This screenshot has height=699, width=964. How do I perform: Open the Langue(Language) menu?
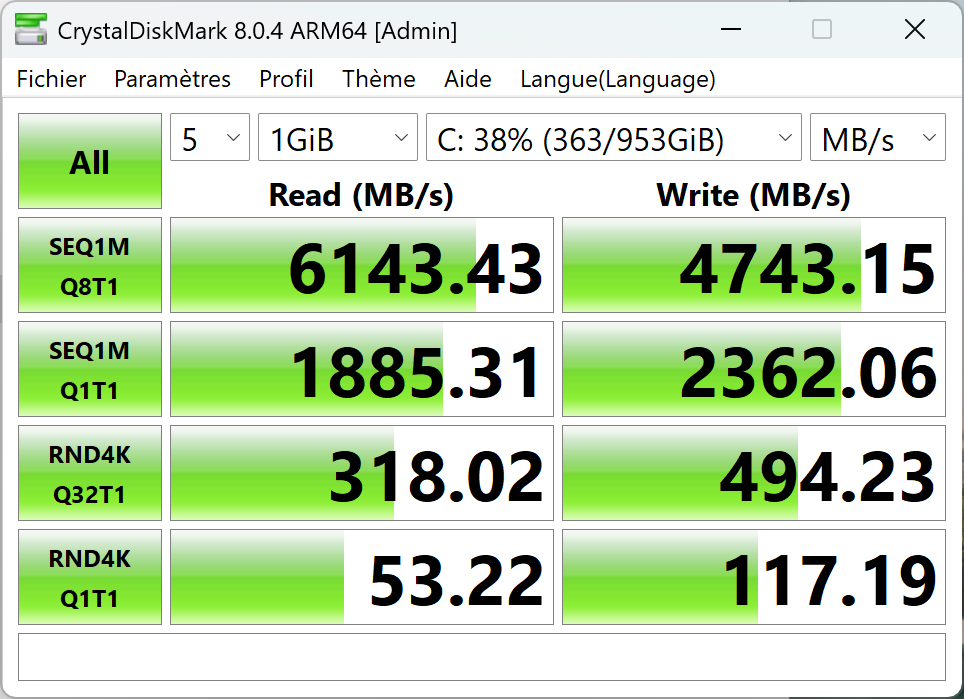pyautogui.click(x=618, y=79)
